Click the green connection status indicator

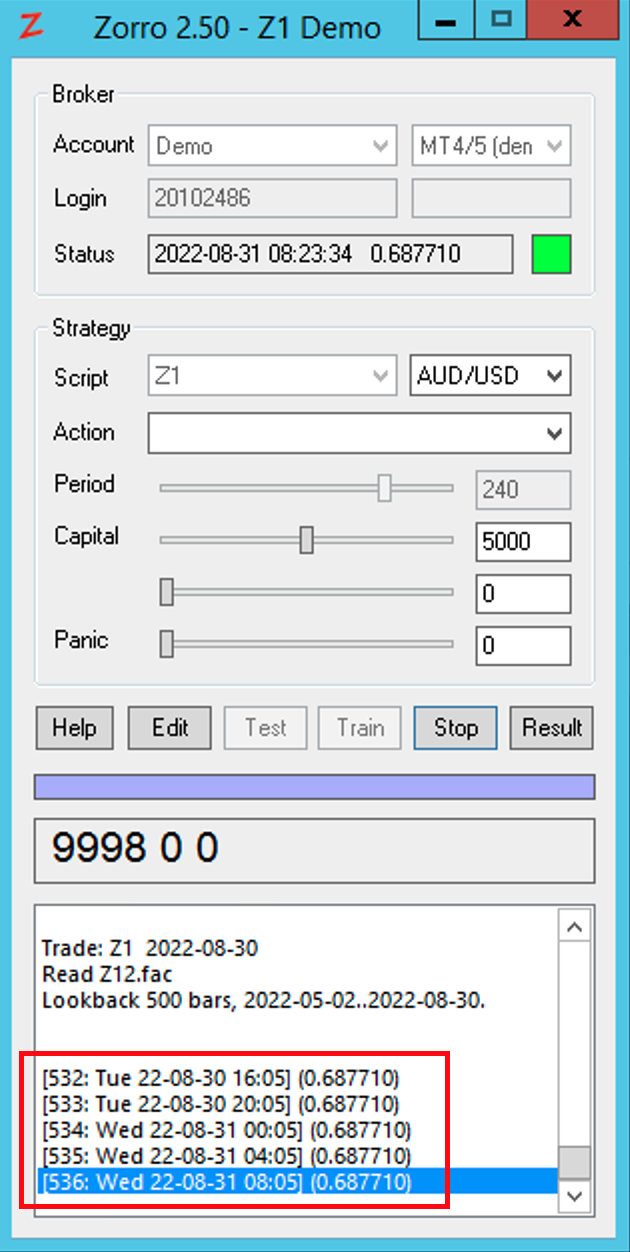click(551, 254)
